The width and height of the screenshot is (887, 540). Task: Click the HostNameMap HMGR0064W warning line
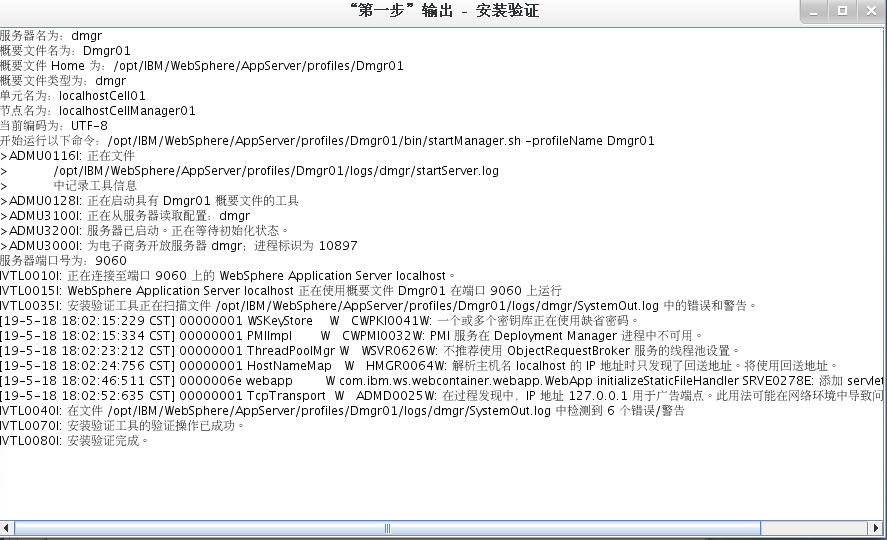point(419,365)
